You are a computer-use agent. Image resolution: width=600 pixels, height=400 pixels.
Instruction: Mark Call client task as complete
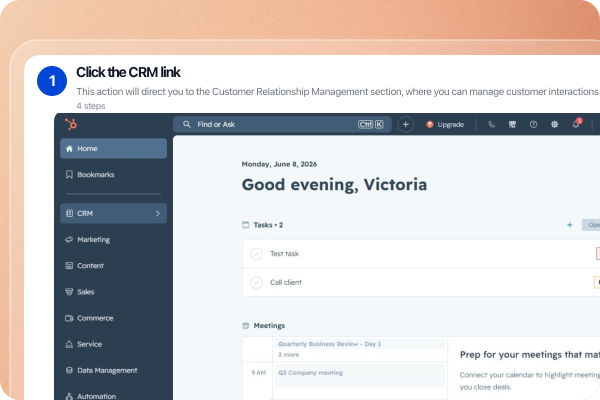(256, 282)
